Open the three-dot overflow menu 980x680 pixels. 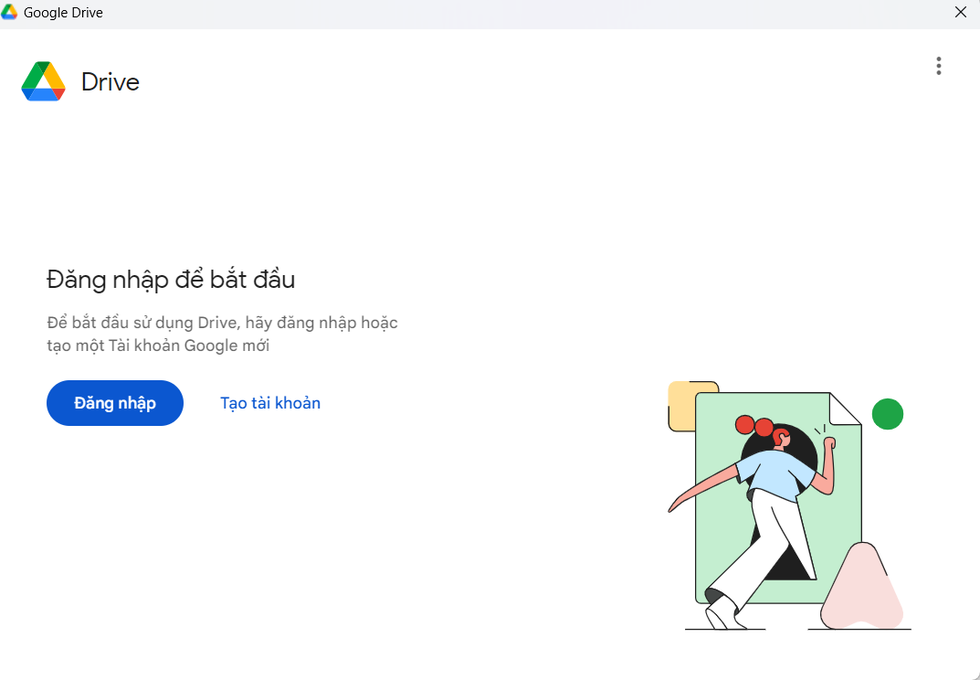click(939, 66)
